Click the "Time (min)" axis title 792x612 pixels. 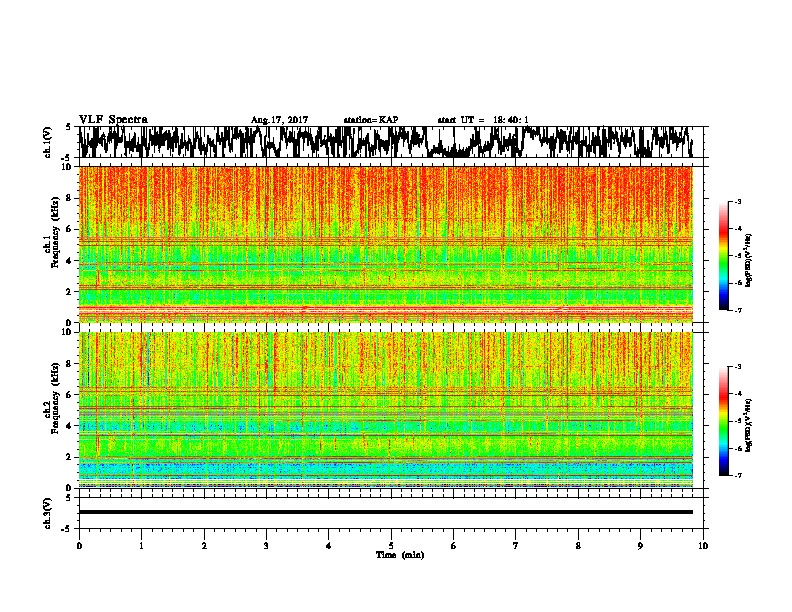click(400, 555)
